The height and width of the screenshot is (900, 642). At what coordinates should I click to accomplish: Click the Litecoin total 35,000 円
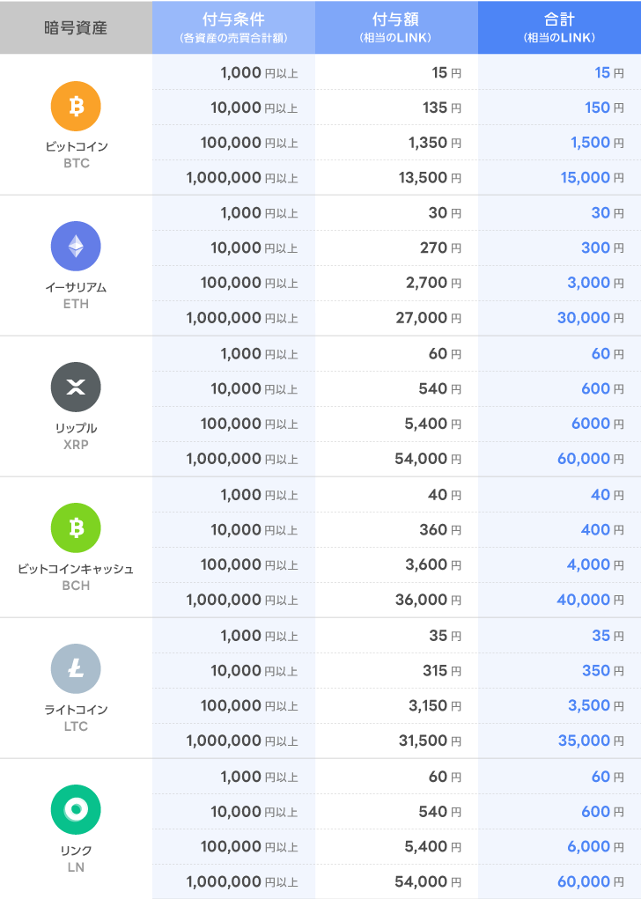(591, 741)
